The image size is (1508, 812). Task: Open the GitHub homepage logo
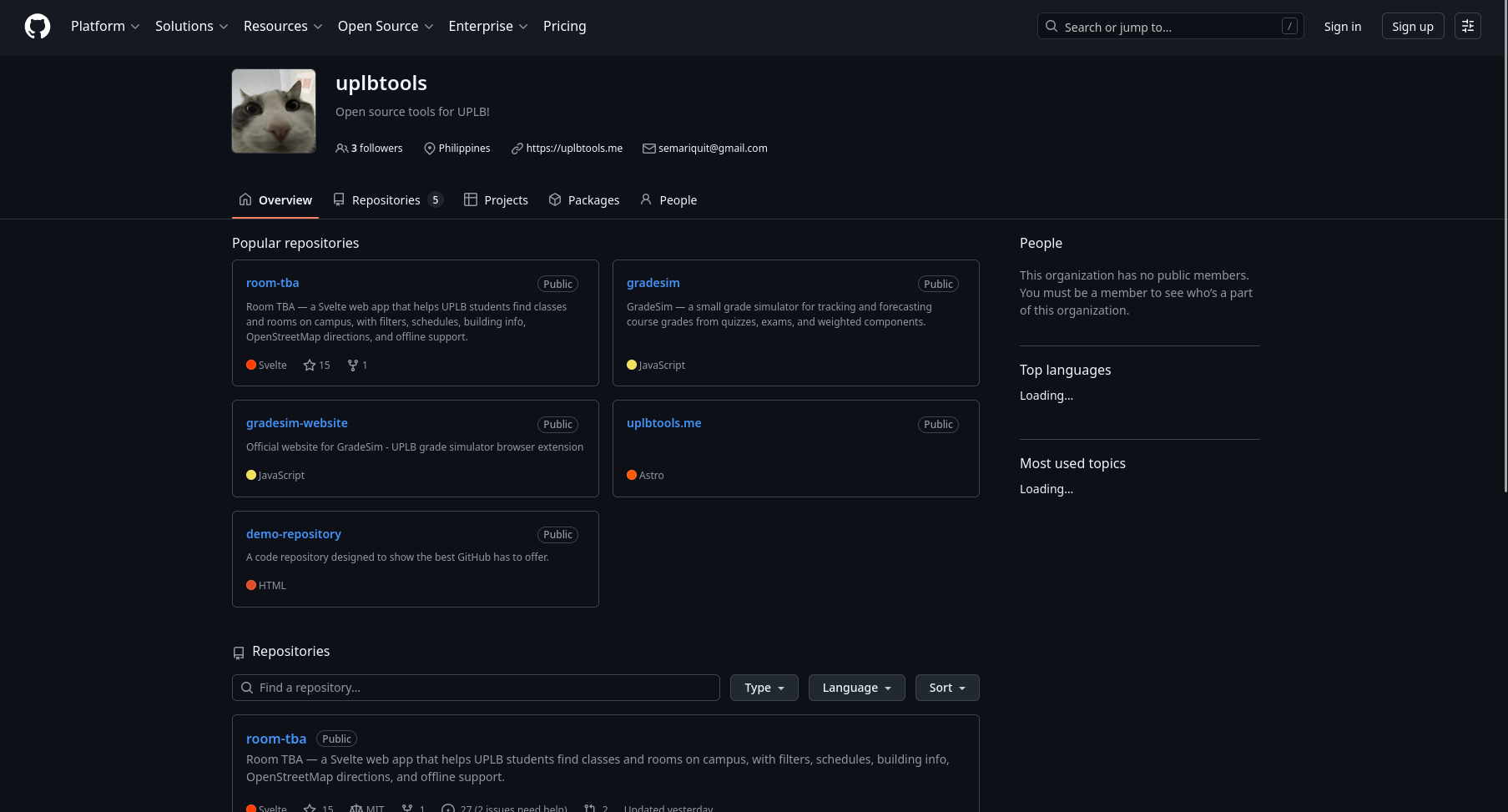click(x=38, y=27)
